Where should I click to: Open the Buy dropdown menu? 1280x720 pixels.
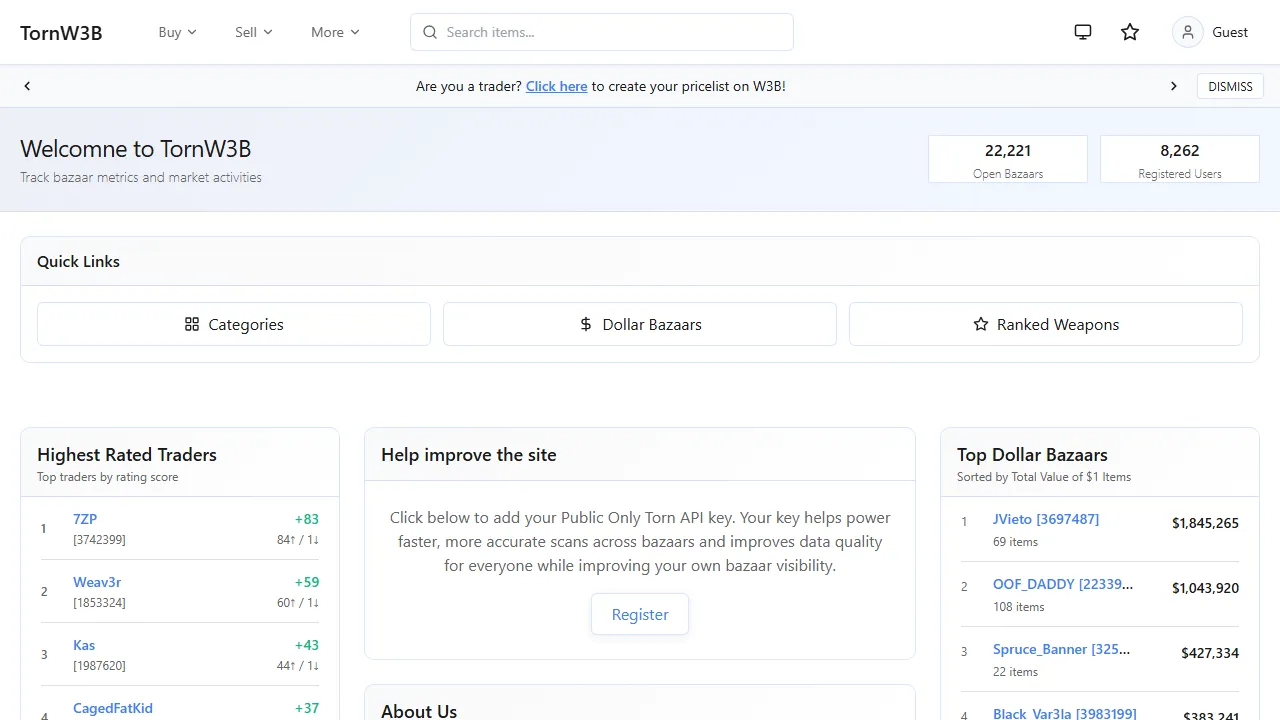177,32
